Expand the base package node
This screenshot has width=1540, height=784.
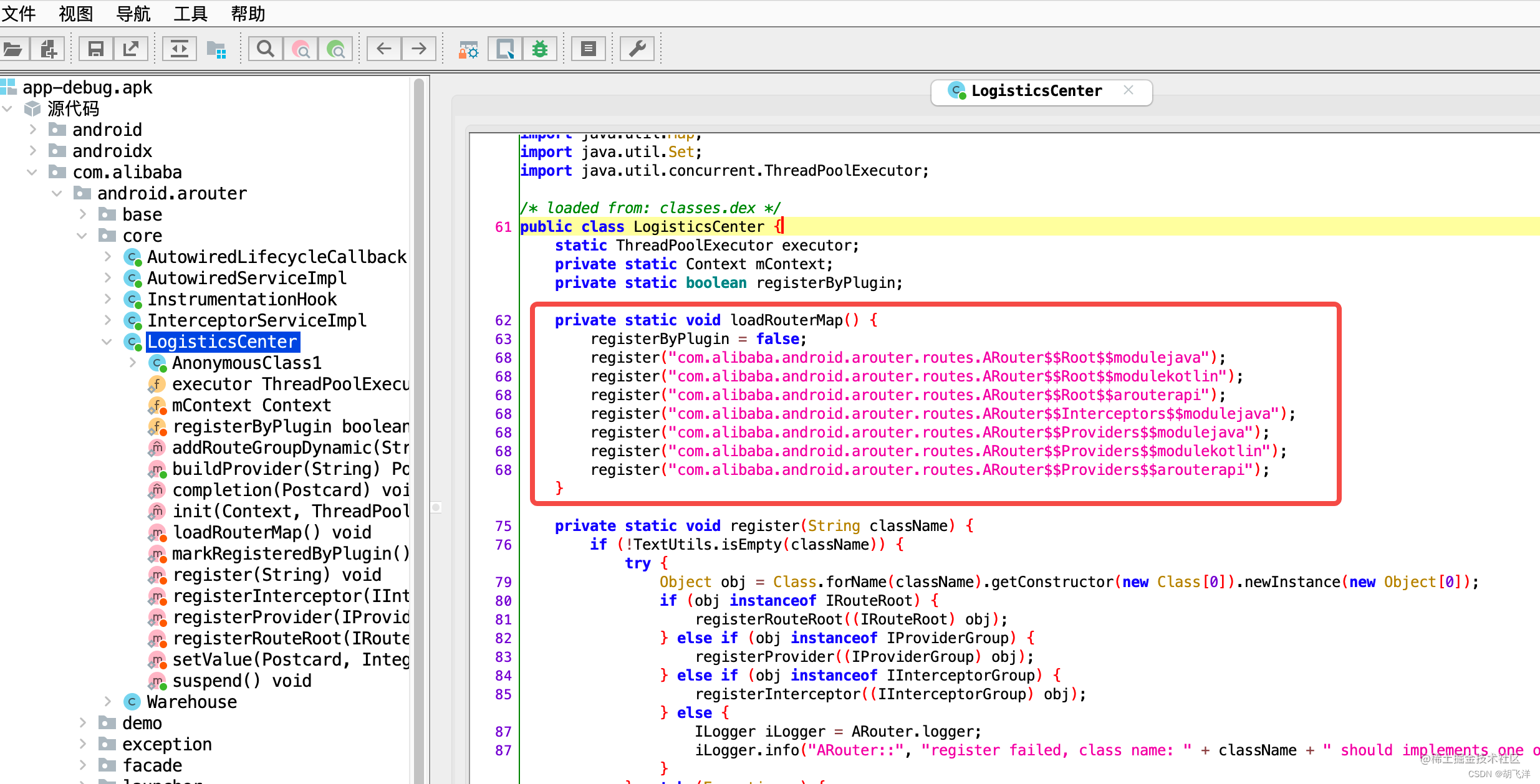(x=82, y=214)
